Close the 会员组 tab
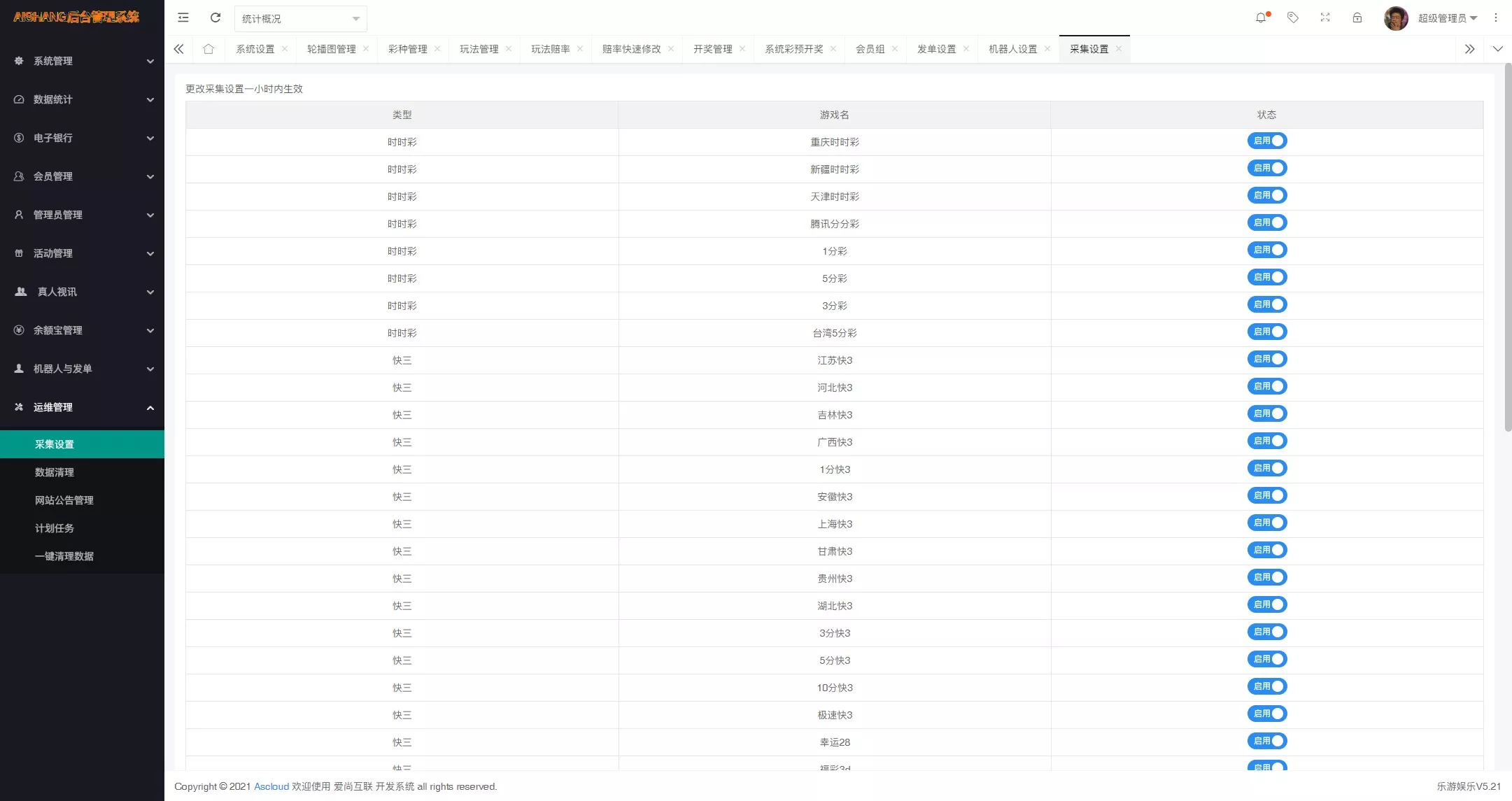Viewport: 1512px width, 801px height. coord(895,49)
